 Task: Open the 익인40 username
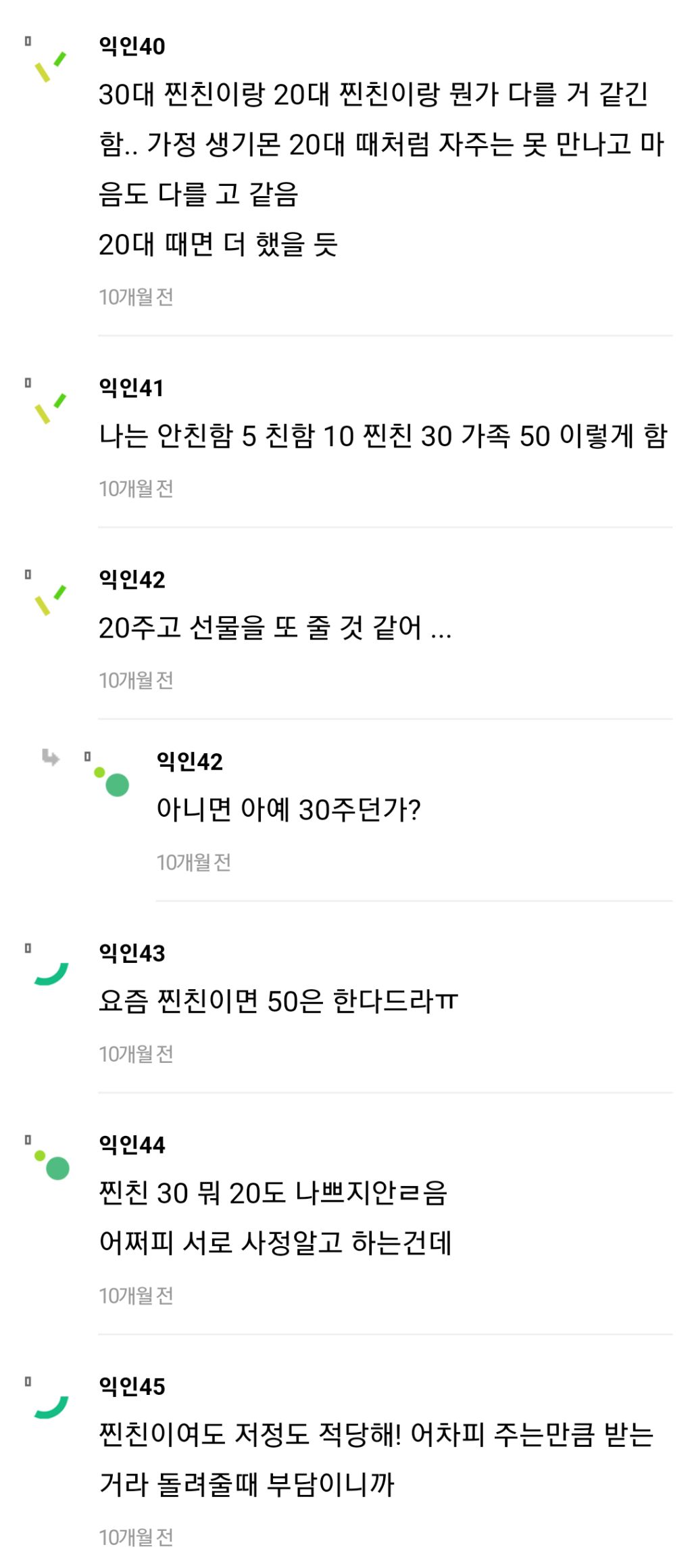132,46
